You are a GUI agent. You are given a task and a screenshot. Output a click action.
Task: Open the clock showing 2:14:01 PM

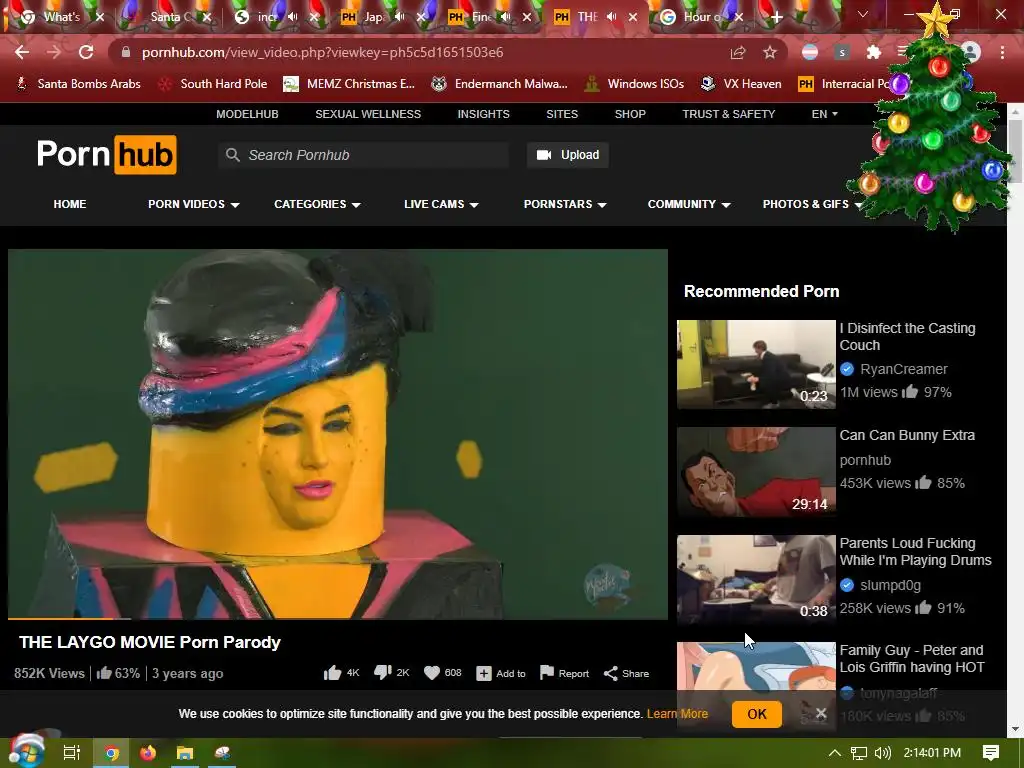tap(932, 753)
